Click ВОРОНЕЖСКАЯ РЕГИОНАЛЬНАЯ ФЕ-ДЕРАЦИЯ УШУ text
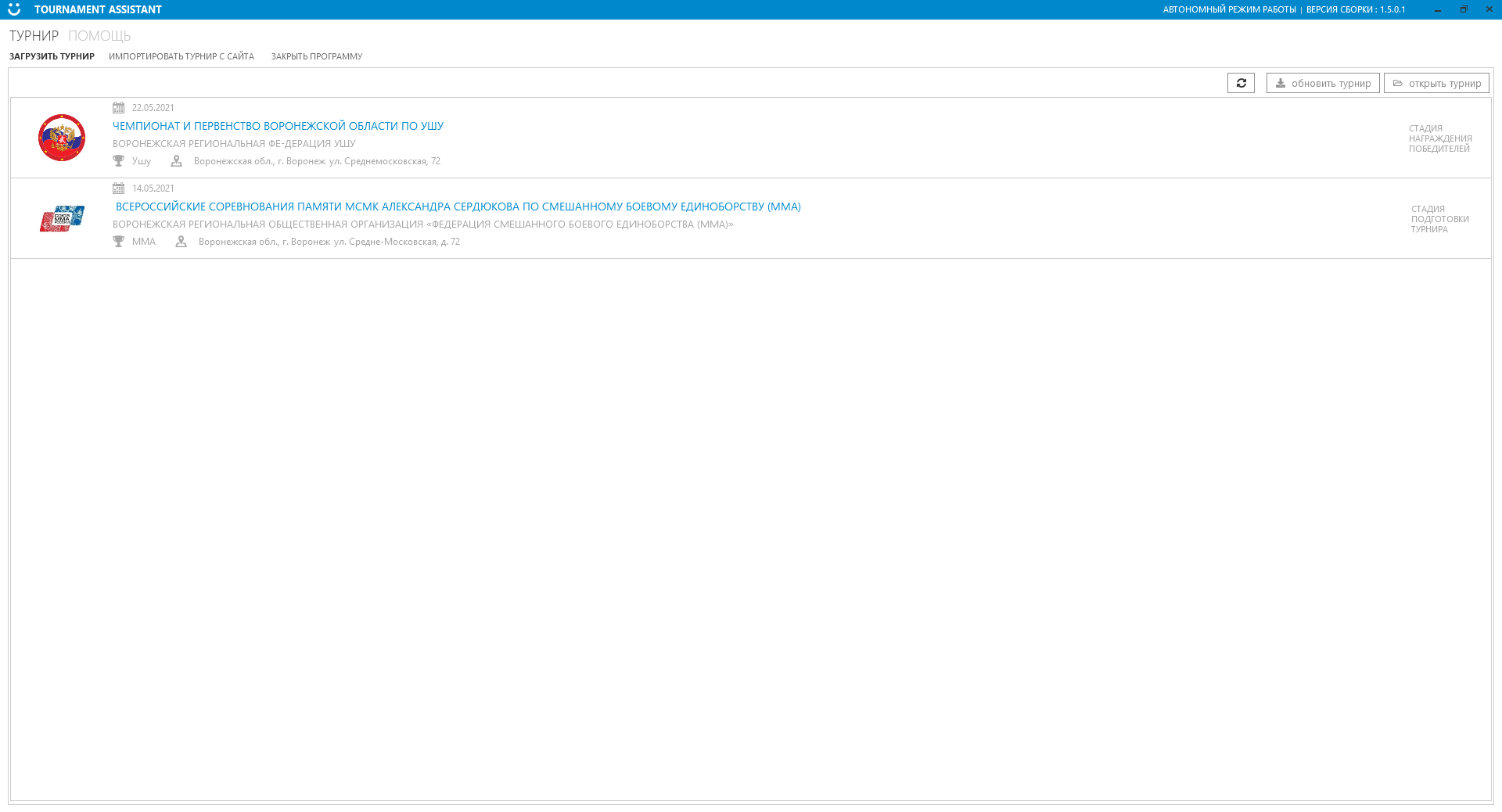 234,144
